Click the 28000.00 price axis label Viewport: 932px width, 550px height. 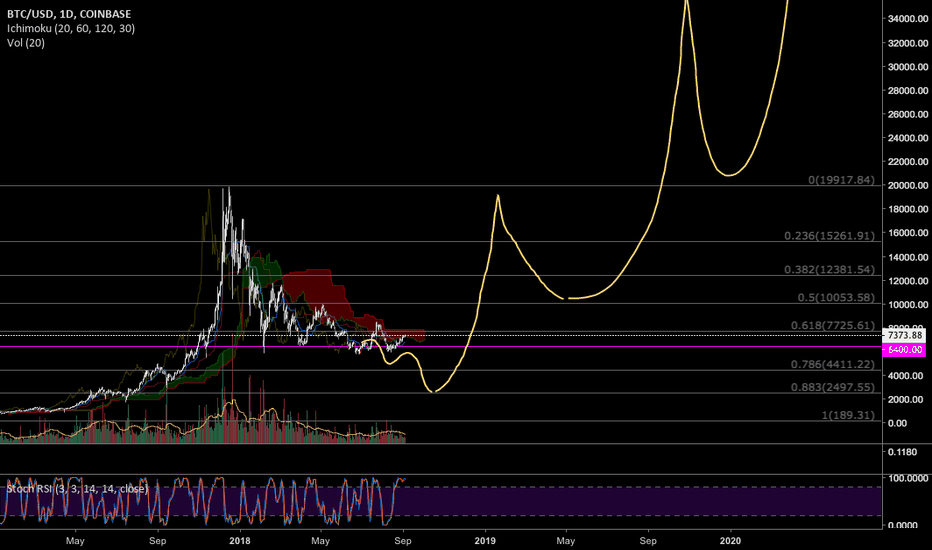(908, 90)
